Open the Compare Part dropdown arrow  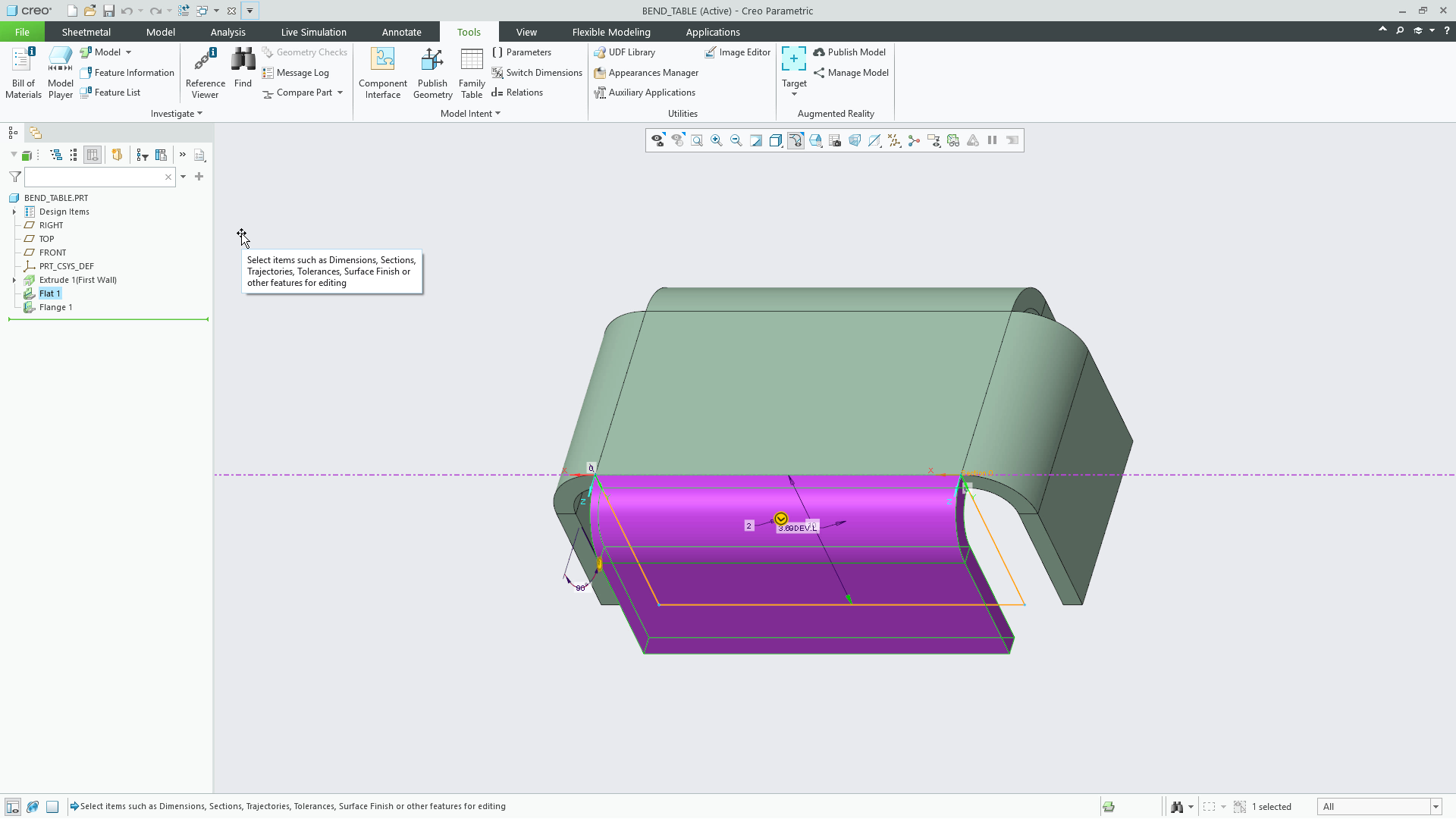[340, 93]
